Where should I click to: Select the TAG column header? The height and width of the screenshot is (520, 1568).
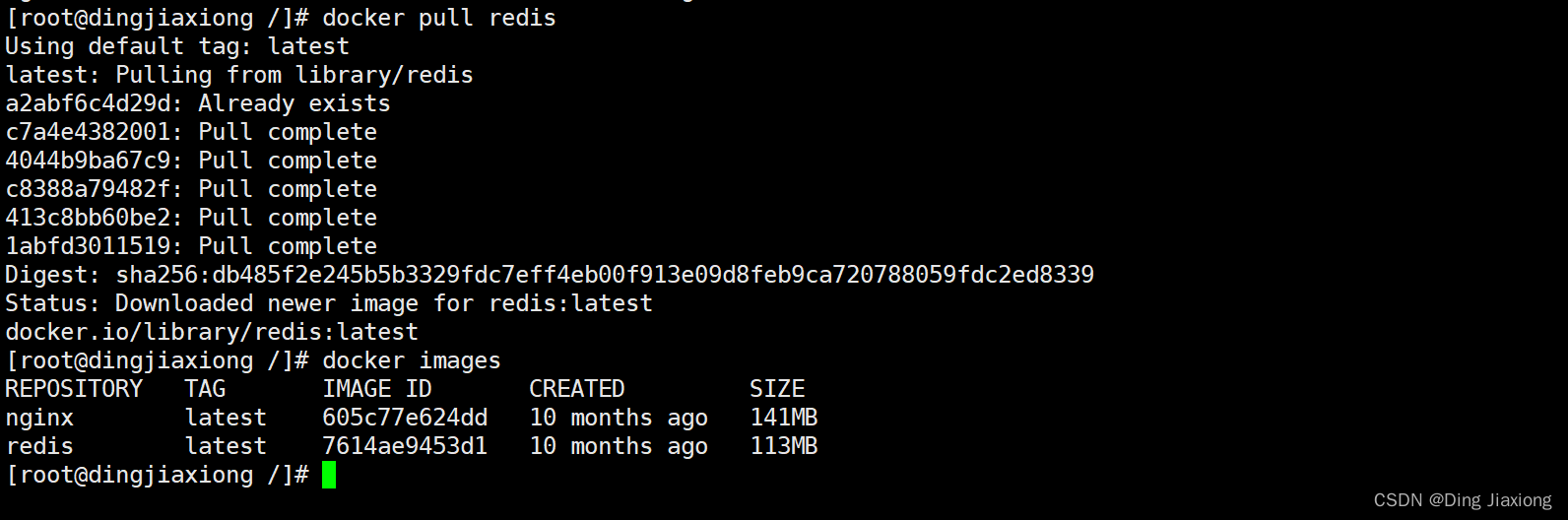(x=205, y=389)
